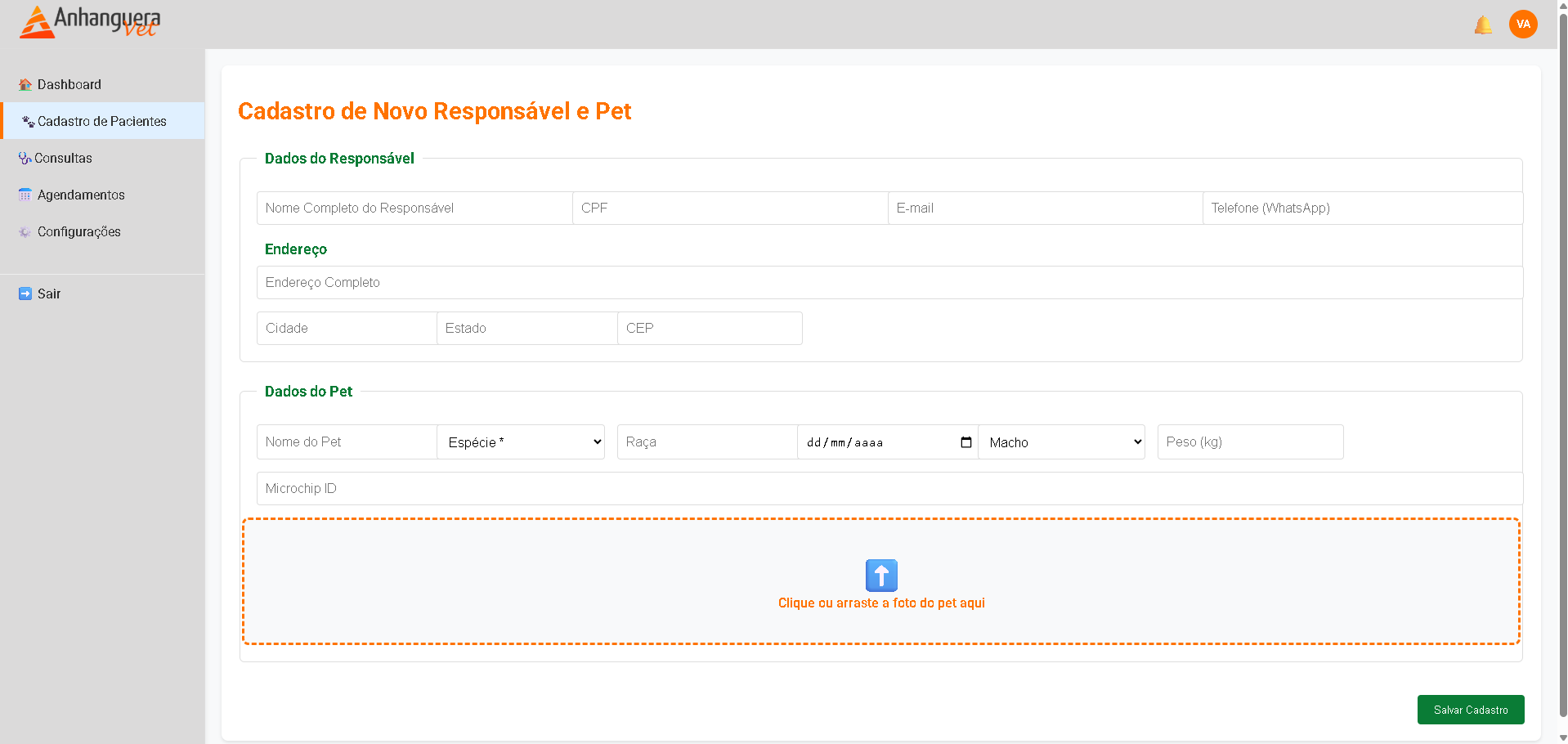Viewport: 1568px width, 744px height.
Task: Click the blue upload arrow icon
Action: click(881, 576)
